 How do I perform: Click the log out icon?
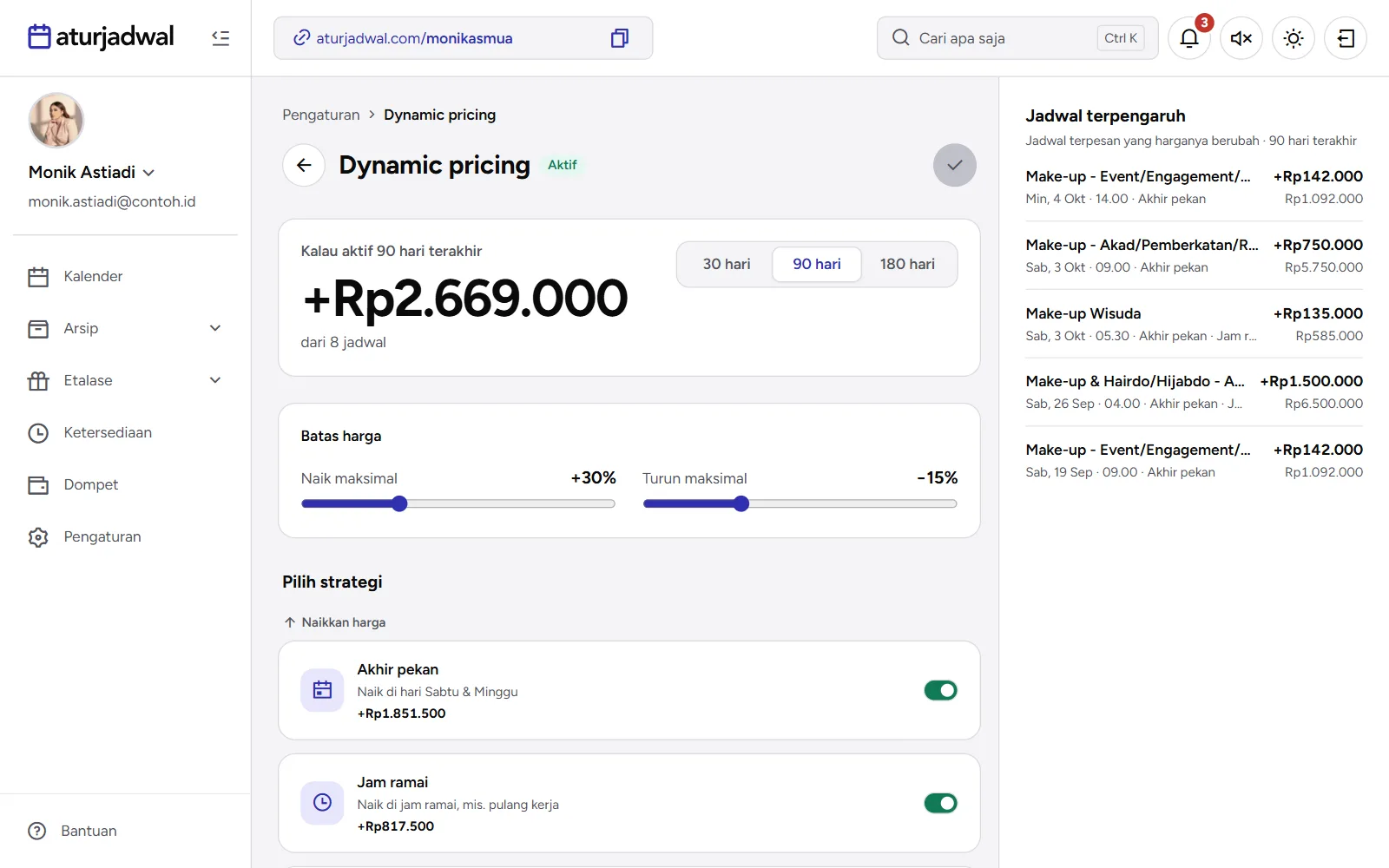pyautogui.click(x=1346, y=38)
